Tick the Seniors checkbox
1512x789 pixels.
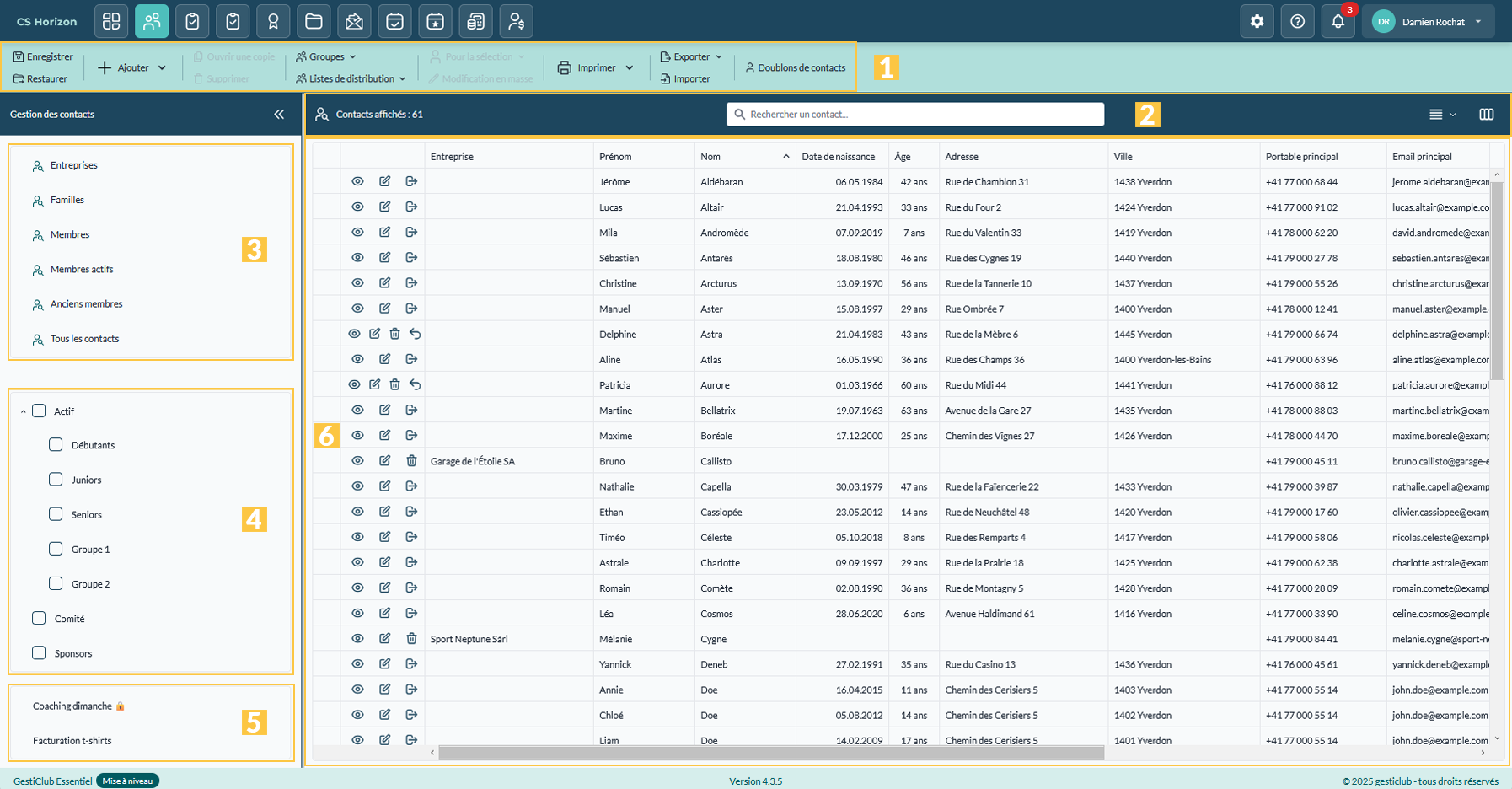(x=56, y=513)
